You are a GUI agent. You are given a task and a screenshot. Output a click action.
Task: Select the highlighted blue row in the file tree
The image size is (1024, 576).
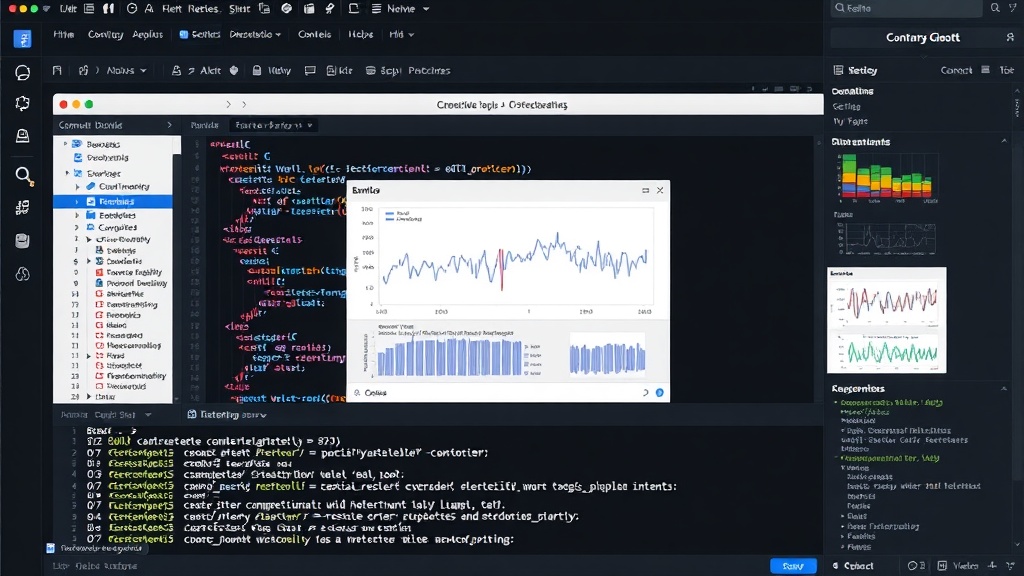(x=113, y=201)
